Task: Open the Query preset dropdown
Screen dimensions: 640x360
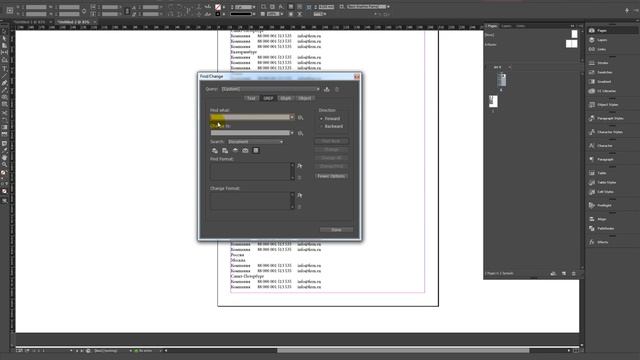Action: coord(271,89)
